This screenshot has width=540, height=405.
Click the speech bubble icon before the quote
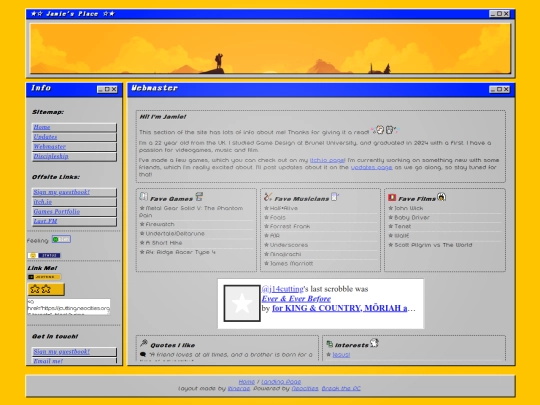[143, 354]
